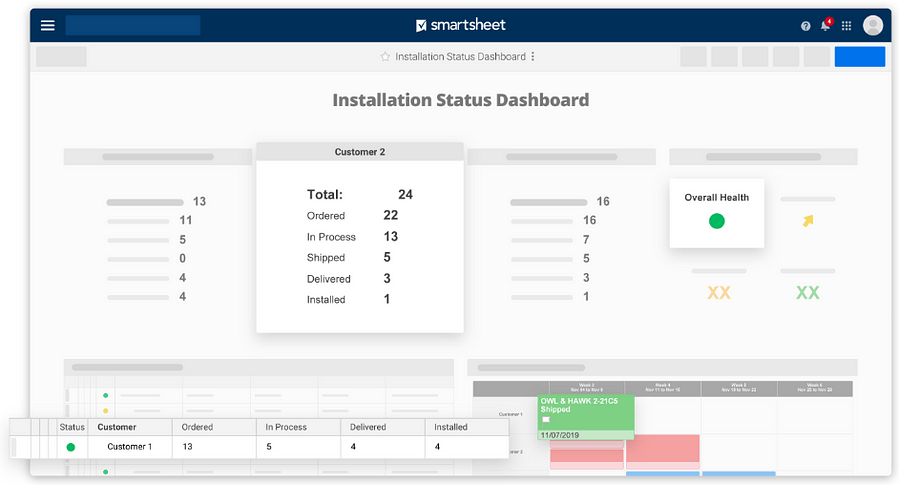Click the orange XX metric value
Screen dimensions: 899x485
coord(718,293)
